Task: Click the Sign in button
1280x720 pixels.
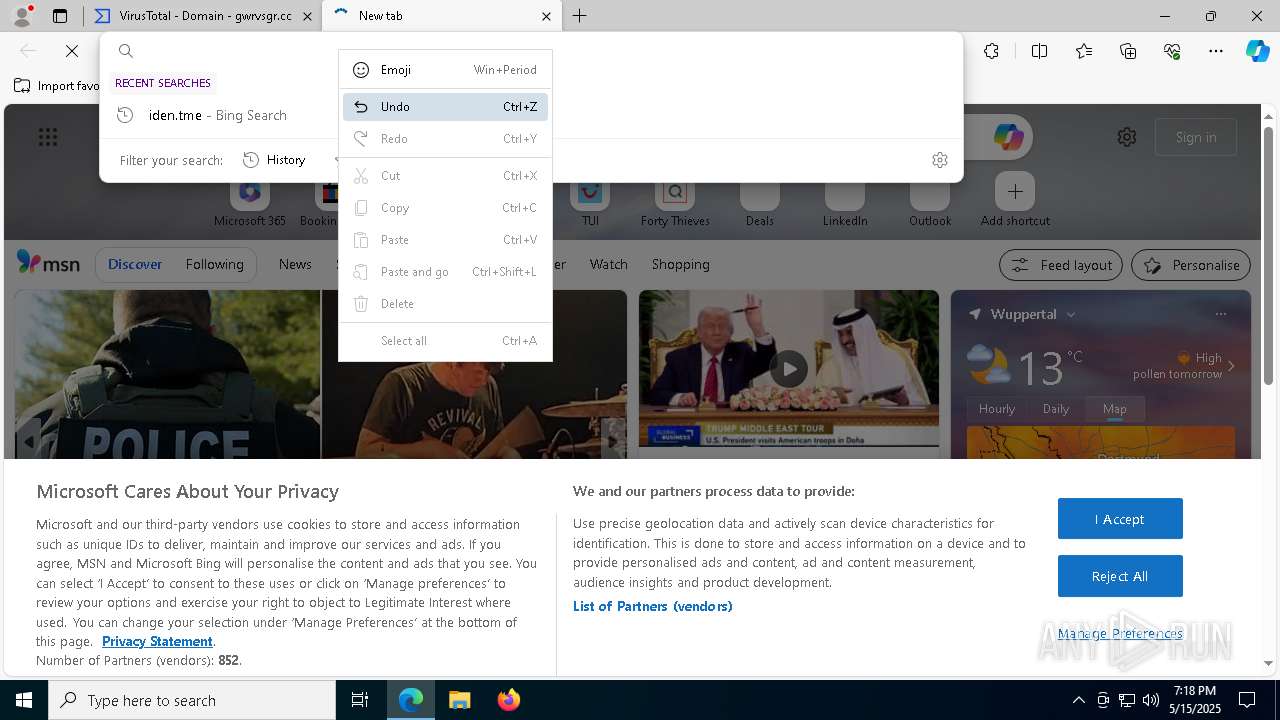Action: (x=1196, y=137)
